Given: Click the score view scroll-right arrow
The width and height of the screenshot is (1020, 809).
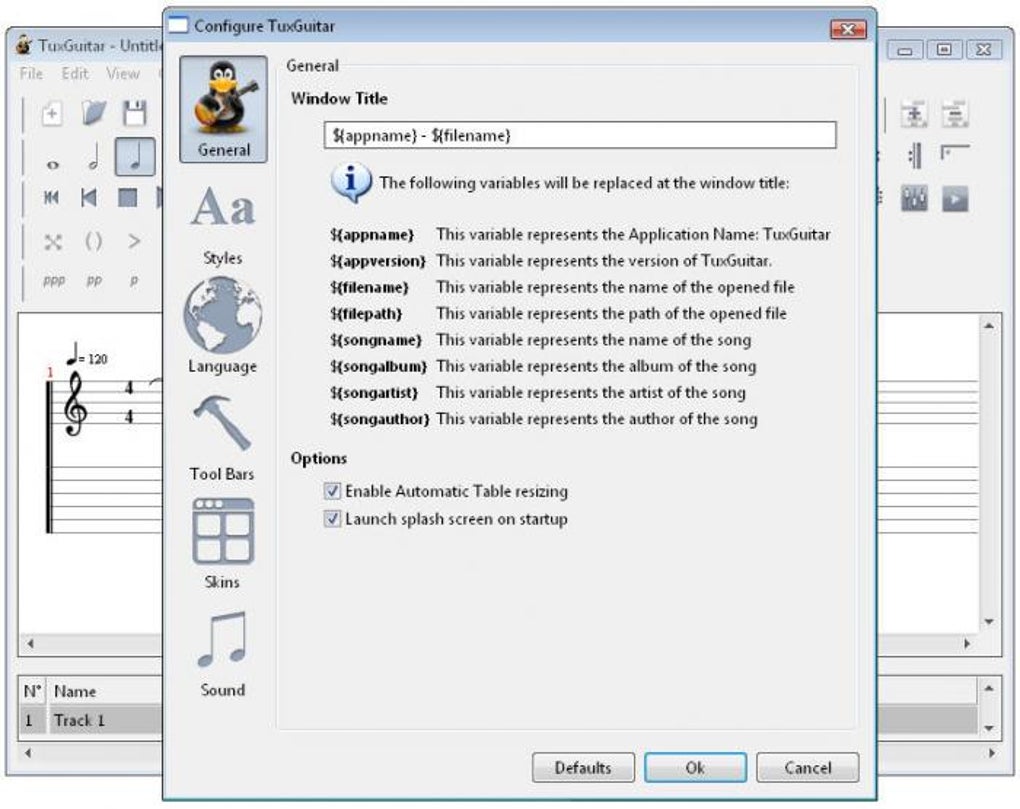Looking at the screenshot, I should pos(967,644).
